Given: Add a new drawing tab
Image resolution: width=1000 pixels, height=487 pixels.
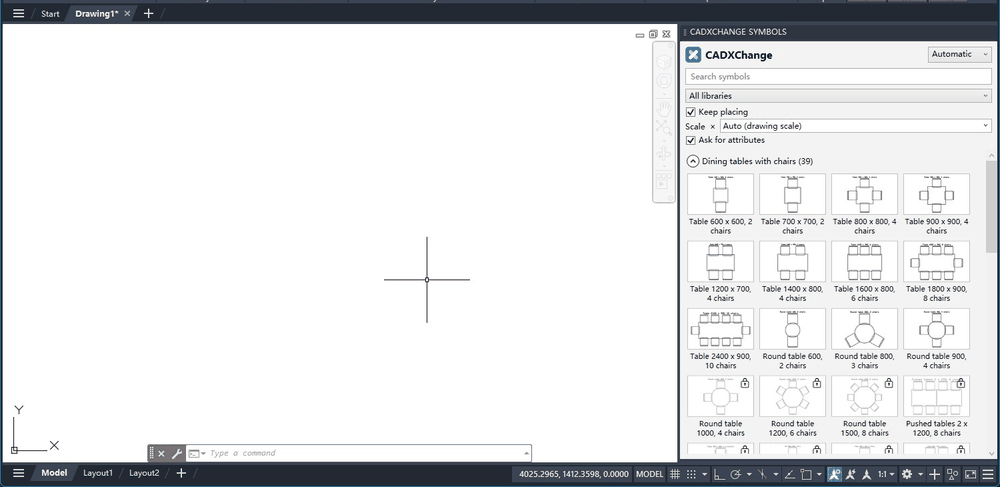Looking at the screenshot, I should tap(149, 13).
